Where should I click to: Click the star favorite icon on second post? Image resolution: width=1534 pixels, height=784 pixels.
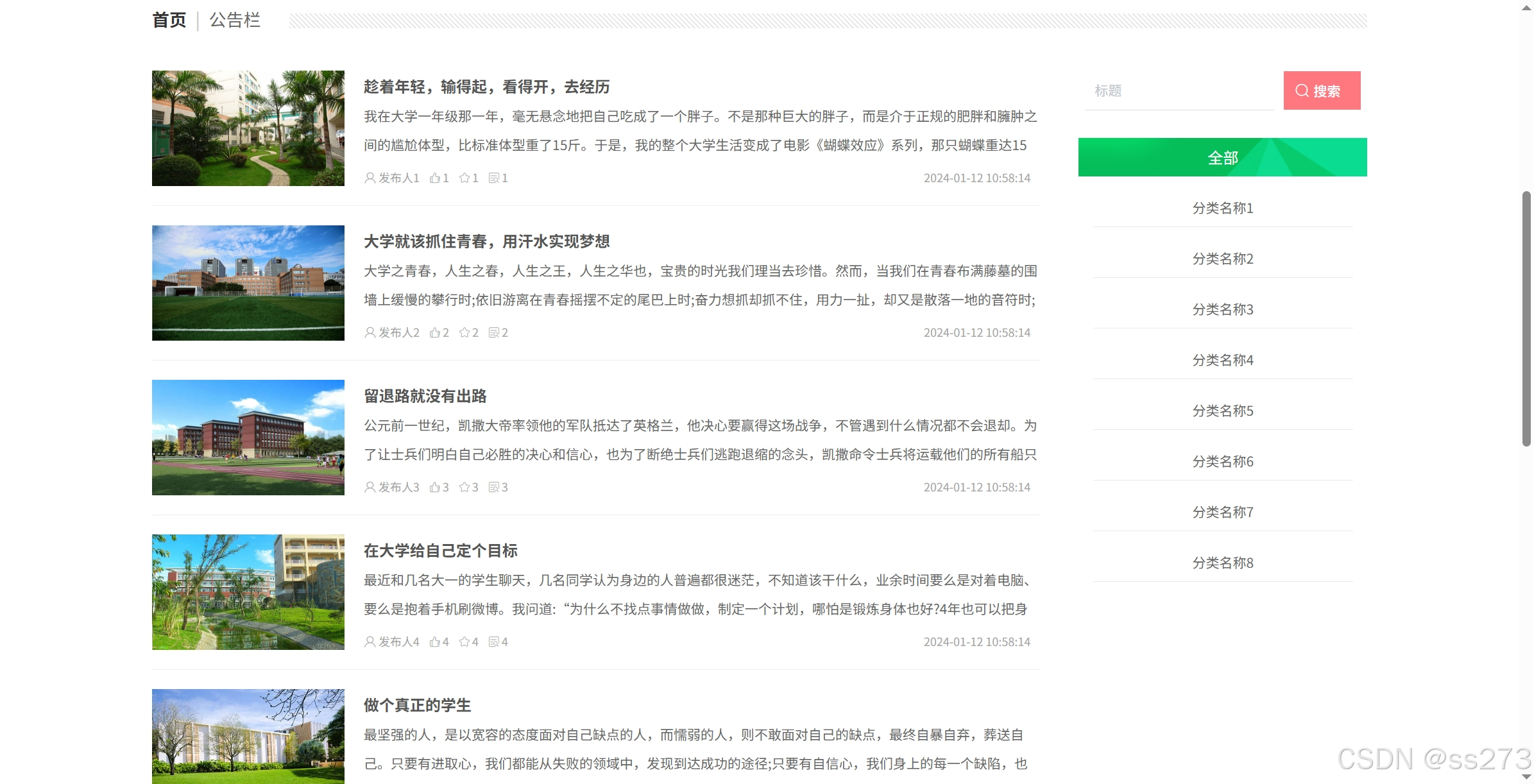coord(464,333)
